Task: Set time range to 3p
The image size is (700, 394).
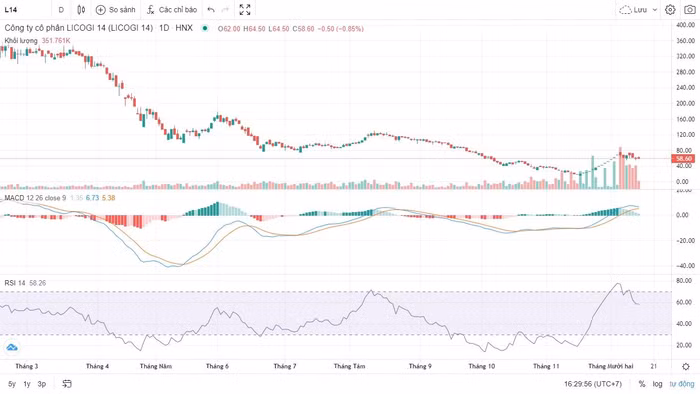Action: point(42,384)
